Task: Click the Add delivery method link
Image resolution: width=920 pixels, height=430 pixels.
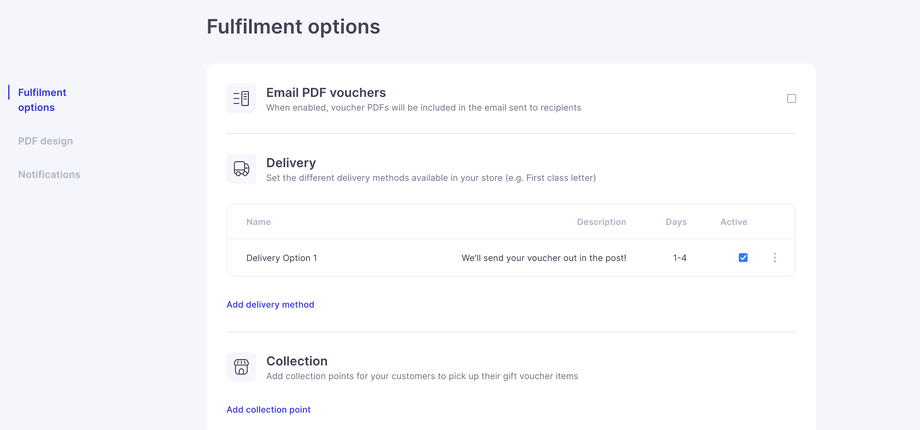Action: [270, 305]
